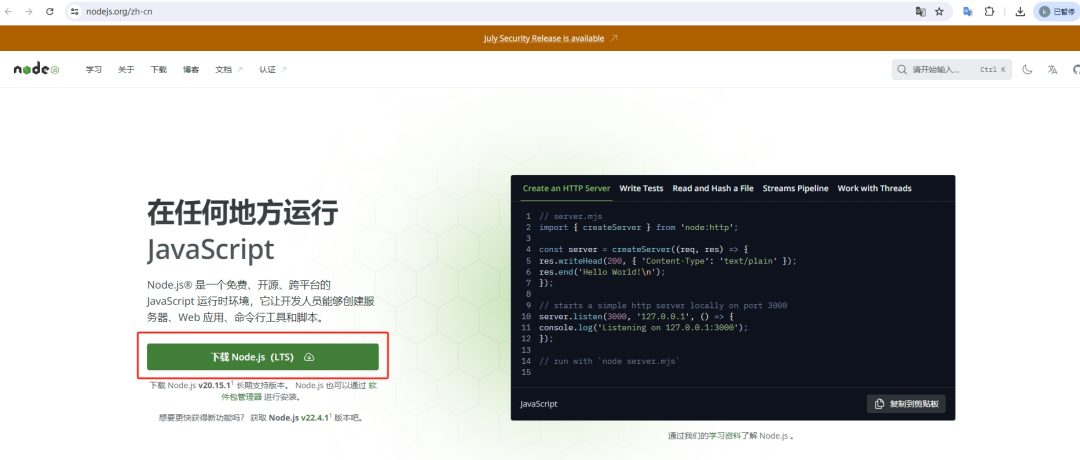Open the GitHub icon link

pyautogui.click(x=1076, y=70)
